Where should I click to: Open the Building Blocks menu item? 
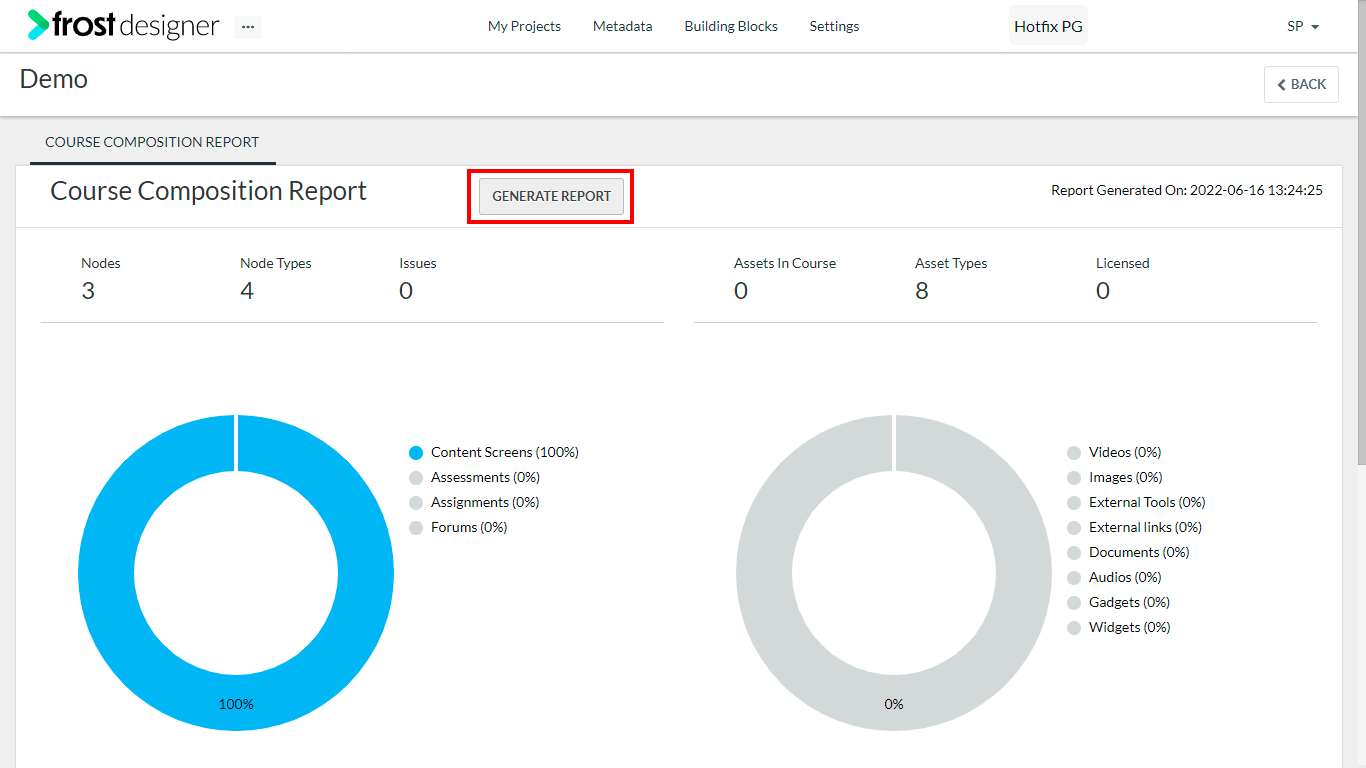(731, 26)
